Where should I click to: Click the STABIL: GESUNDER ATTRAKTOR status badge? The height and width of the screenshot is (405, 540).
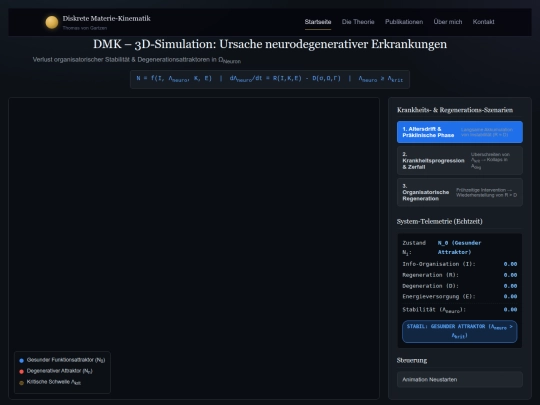click(460, 331)
